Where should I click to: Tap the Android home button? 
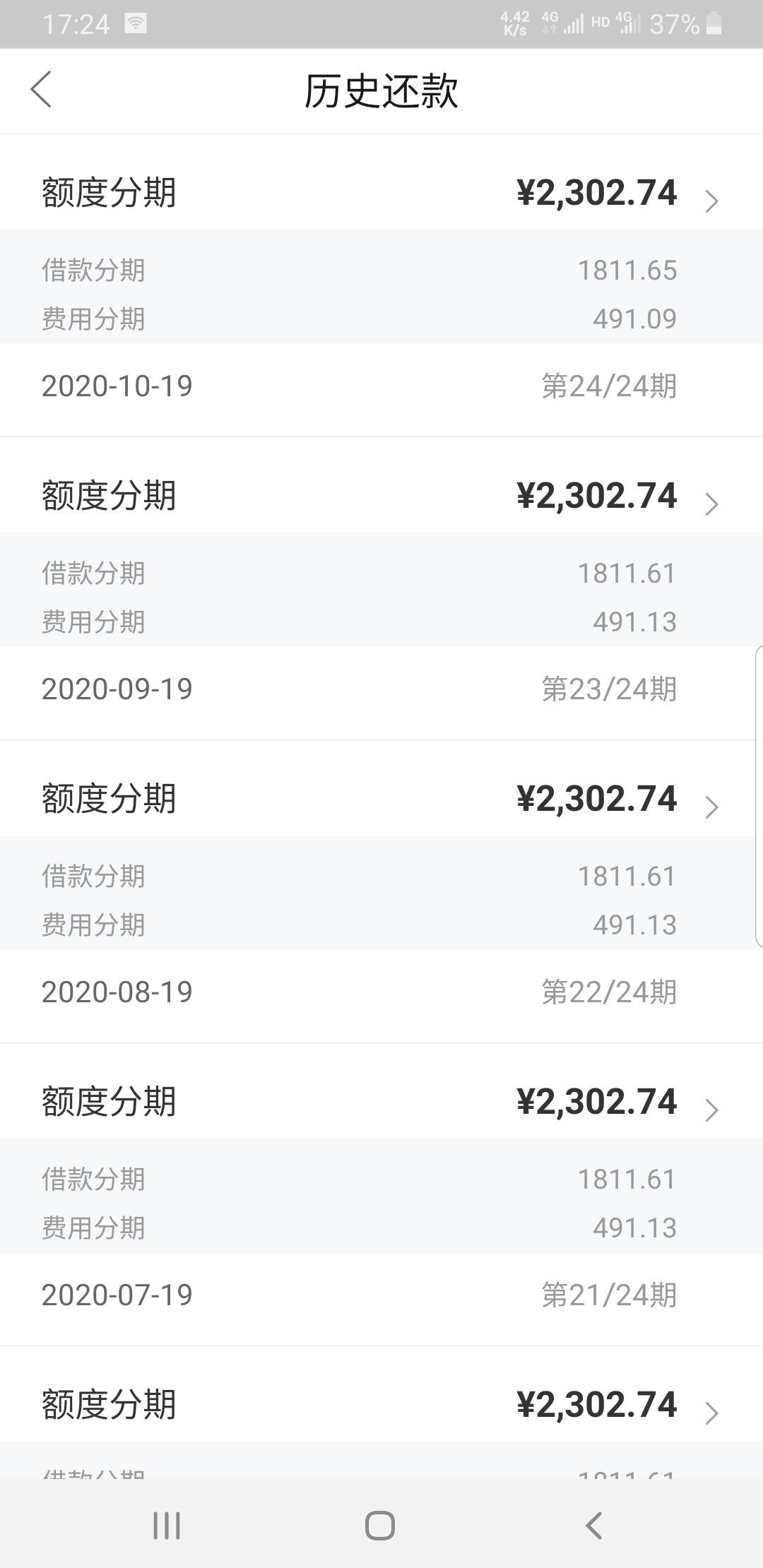point(380,1525)
